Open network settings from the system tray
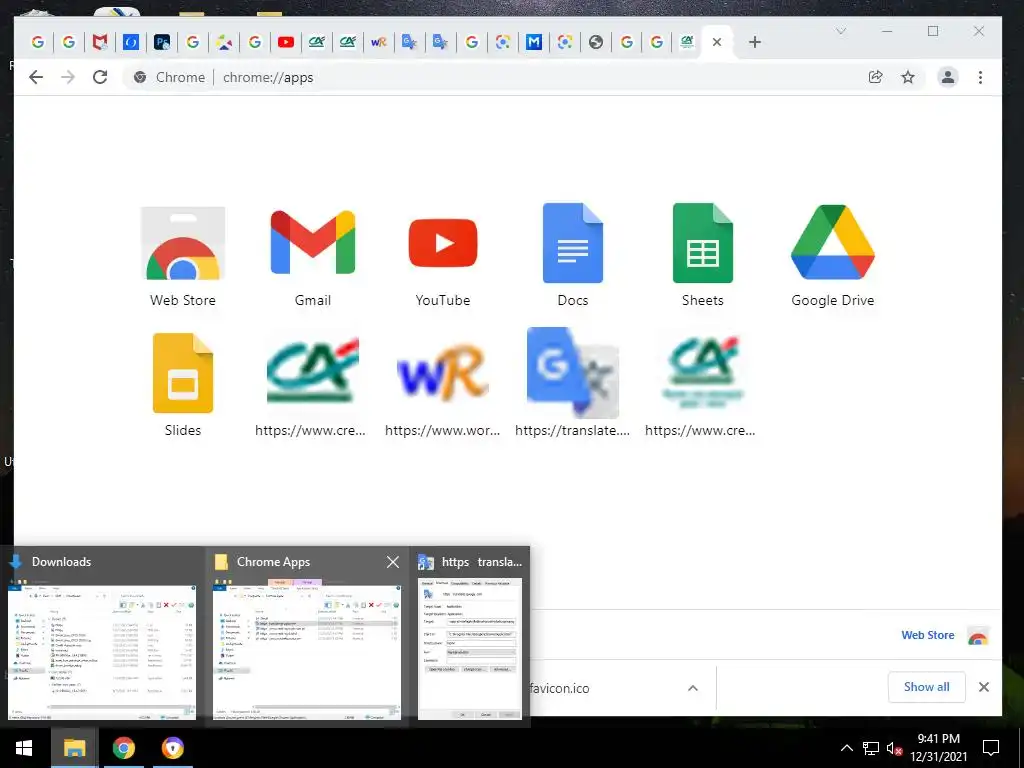The image size is (1024, 768). pyautogui.click(x=871, y=748)
